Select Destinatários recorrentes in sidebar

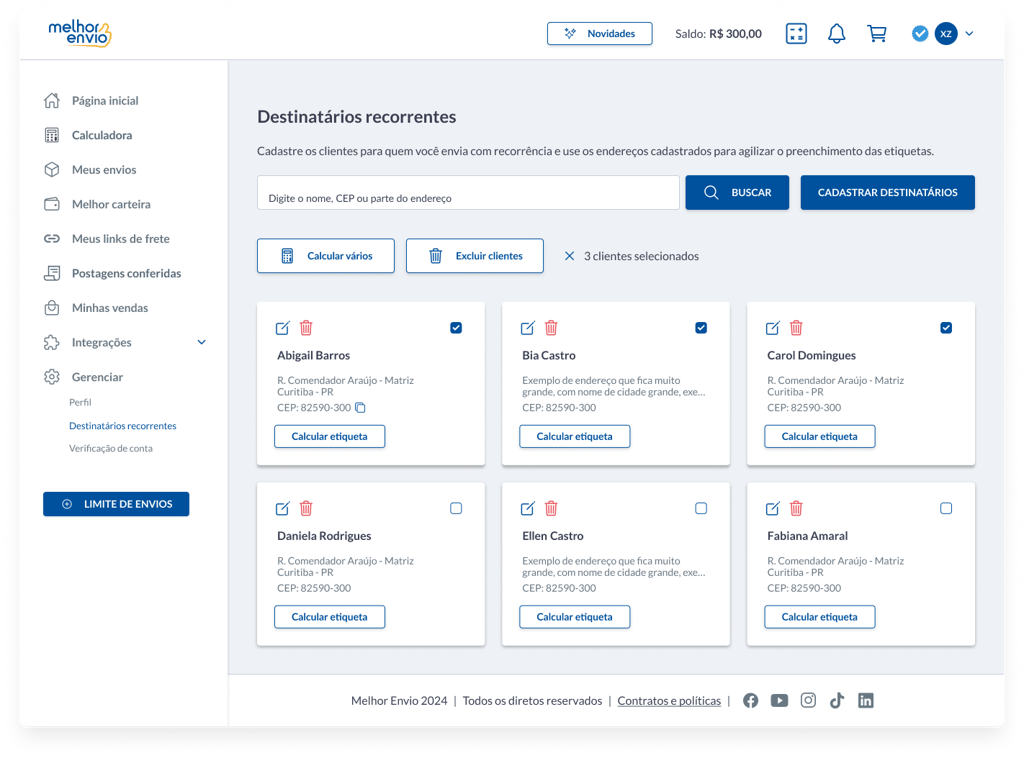point(123,426)
